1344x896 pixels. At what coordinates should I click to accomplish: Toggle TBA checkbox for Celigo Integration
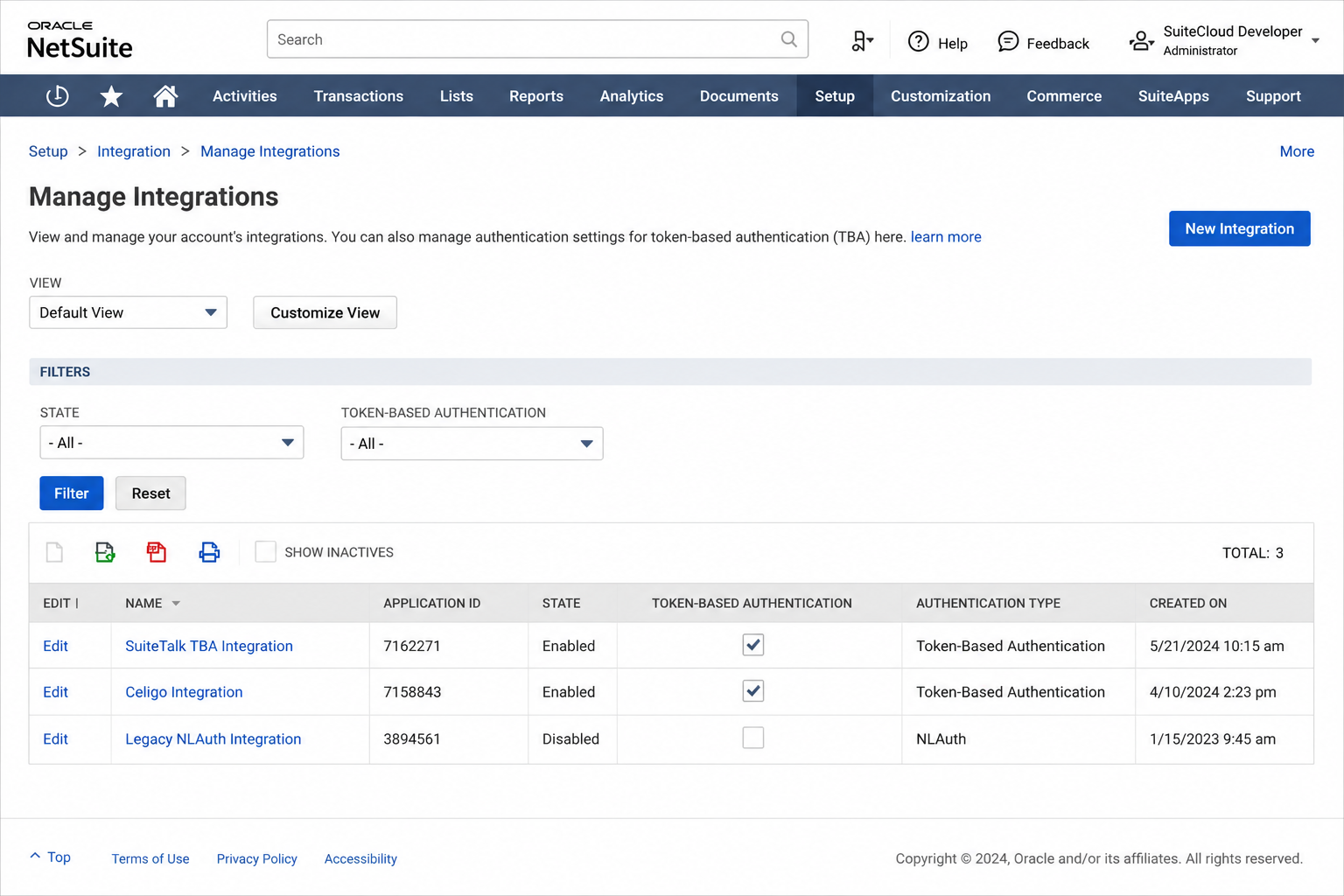(752, 691)
